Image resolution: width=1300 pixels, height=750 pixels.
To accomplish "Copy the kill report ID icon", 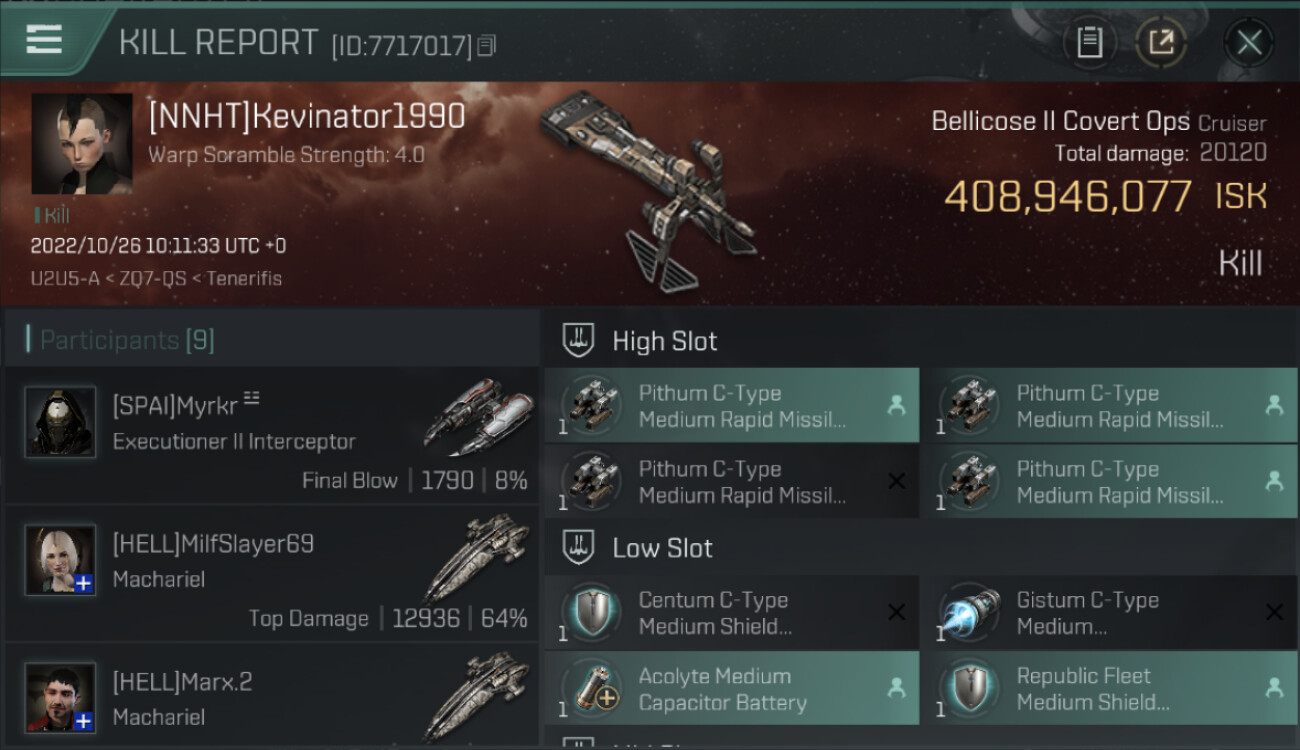I will coord(486,45).
